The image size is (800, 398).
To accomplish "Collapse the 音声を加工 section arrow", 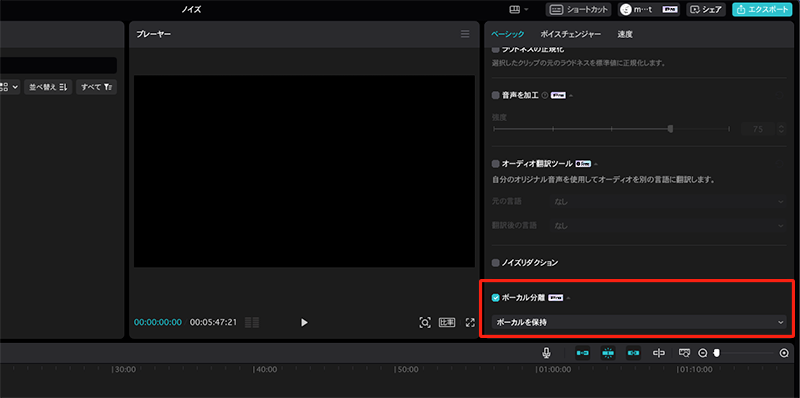I will (x=570, y=95).
